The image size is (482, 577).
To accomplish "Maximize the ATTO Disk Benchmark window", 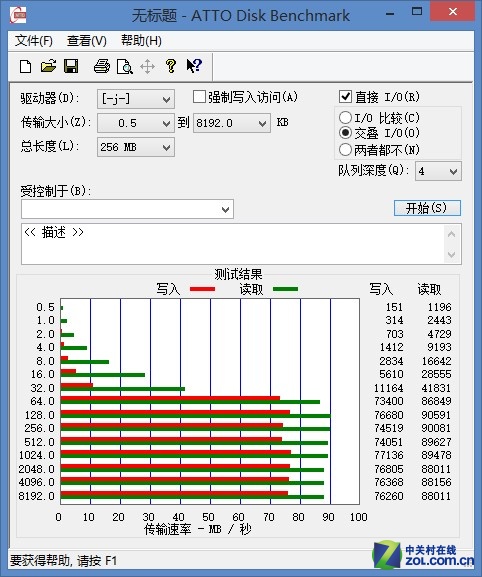I will pyautogui.click(x=417, y=12).
